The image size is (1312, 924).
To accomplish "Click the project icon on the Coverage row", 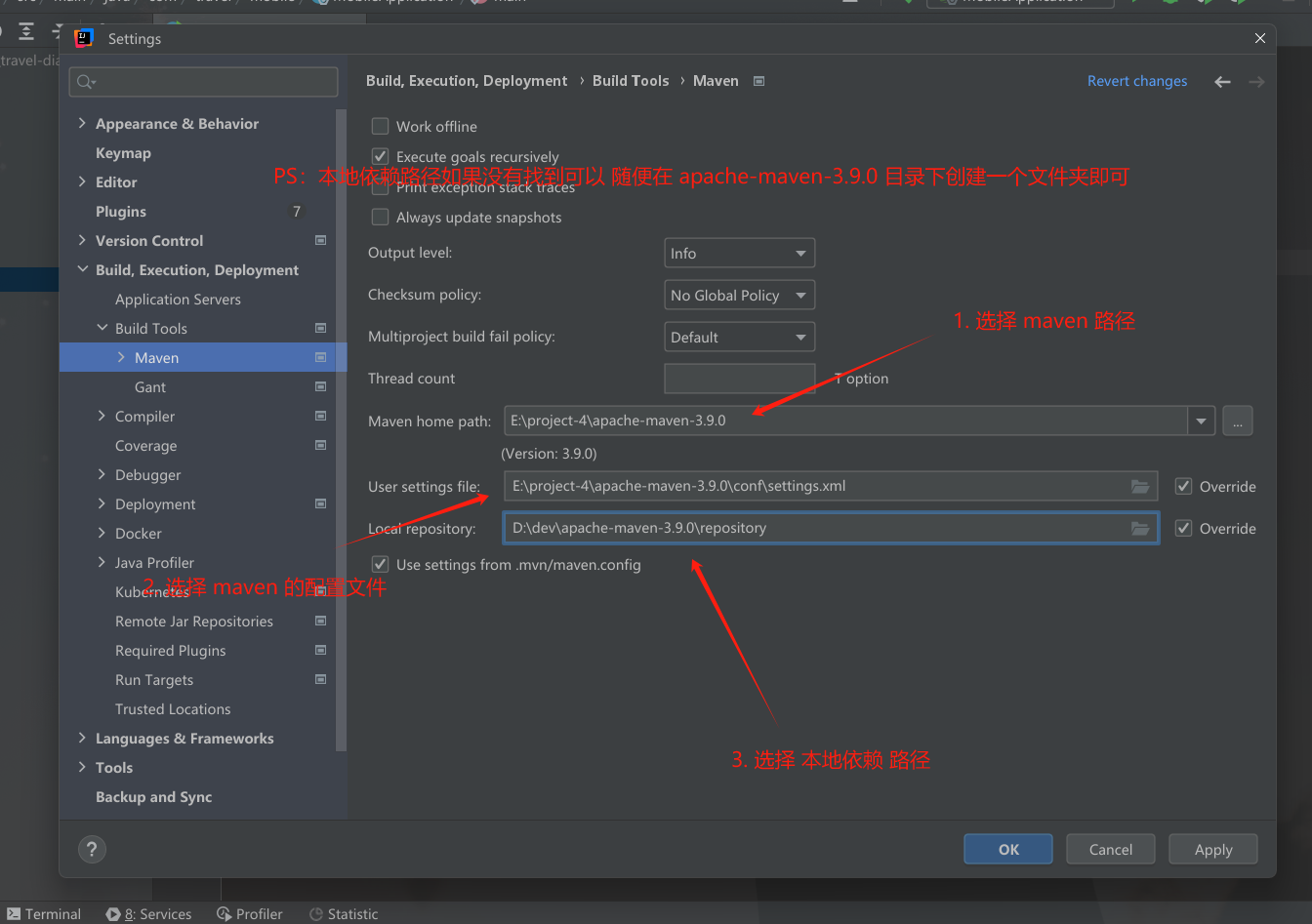I will point(320,446).
